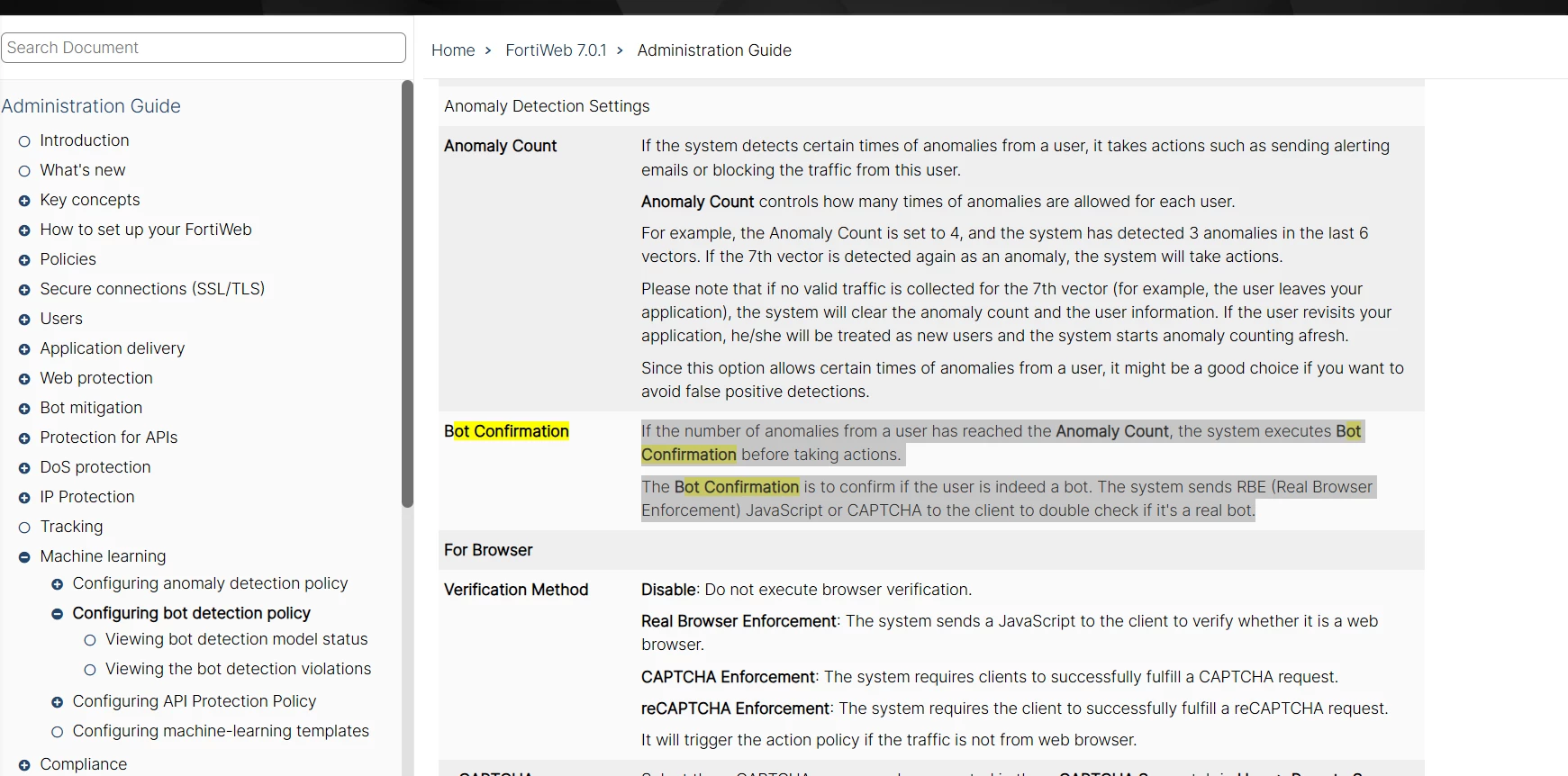The width and height of the screenshot is (1568, 776).
Task: Open DoS protection topic
Action: pyautogui.click(x=95, y=467)
